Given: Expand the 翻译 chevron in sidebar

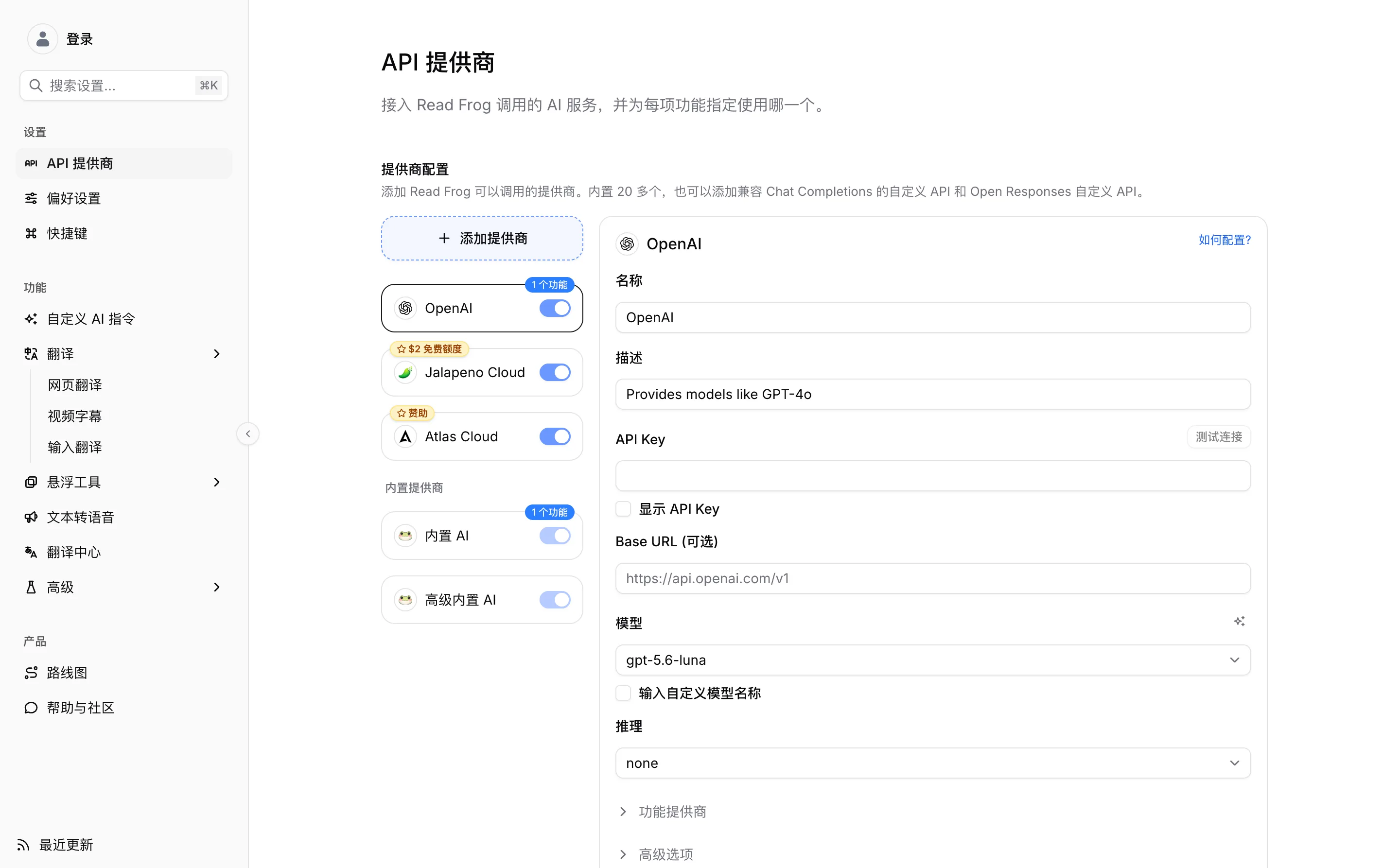Looking at the screenshot, I should [x=216, y=354].
